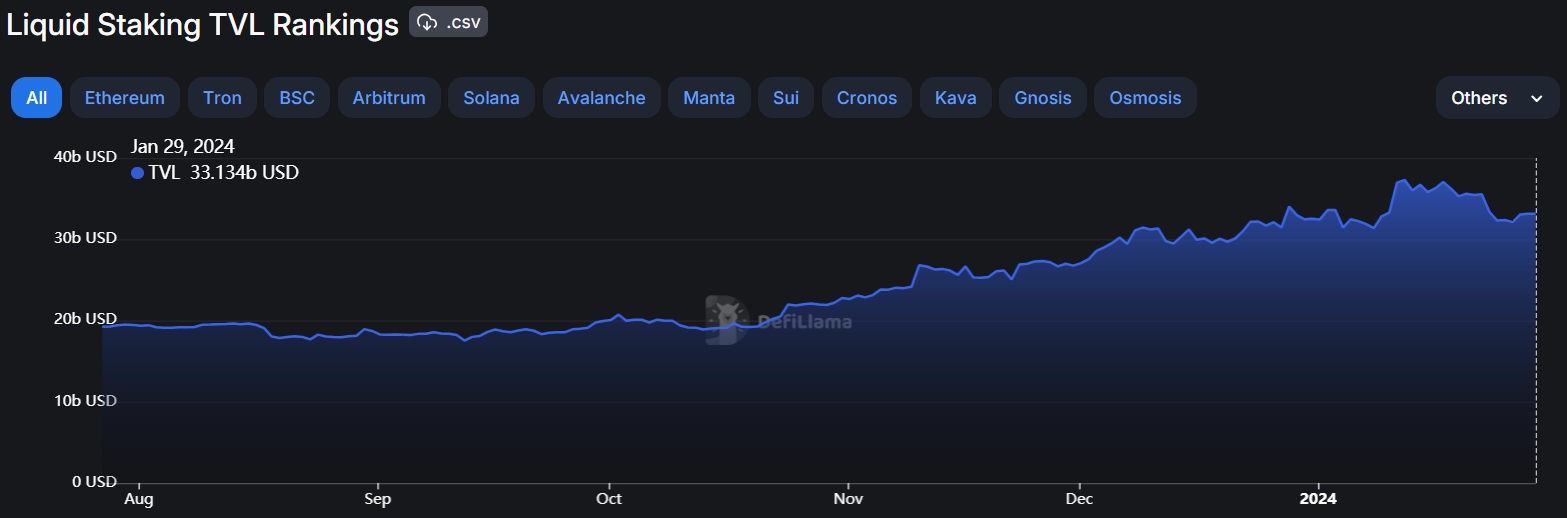Open the Others chains dropdown
The width and height of the screenshot is (1567, 518).
coord(1497,98)
